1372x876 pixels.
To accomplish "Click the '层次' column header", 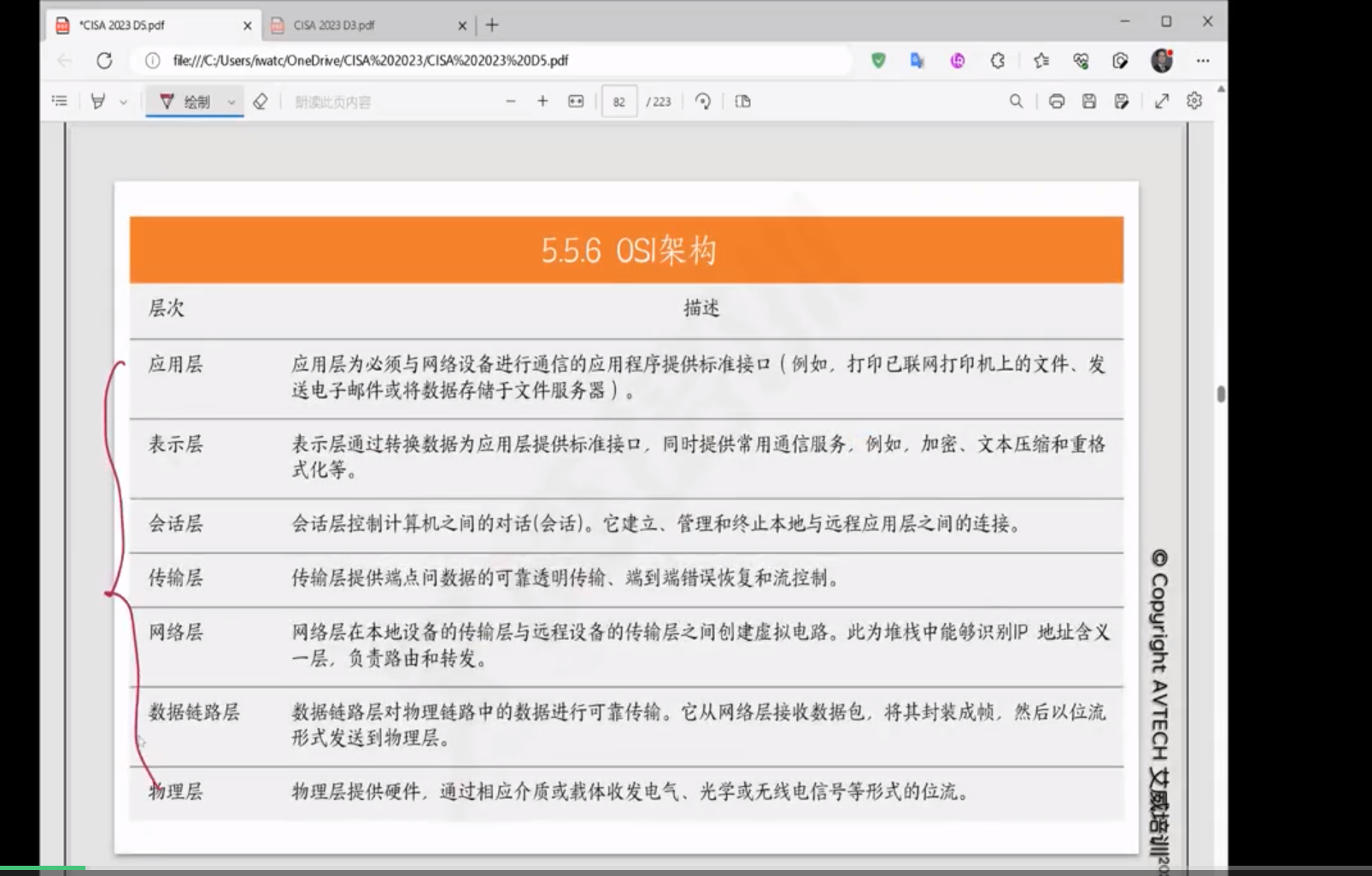I will (x=167, y=308).
